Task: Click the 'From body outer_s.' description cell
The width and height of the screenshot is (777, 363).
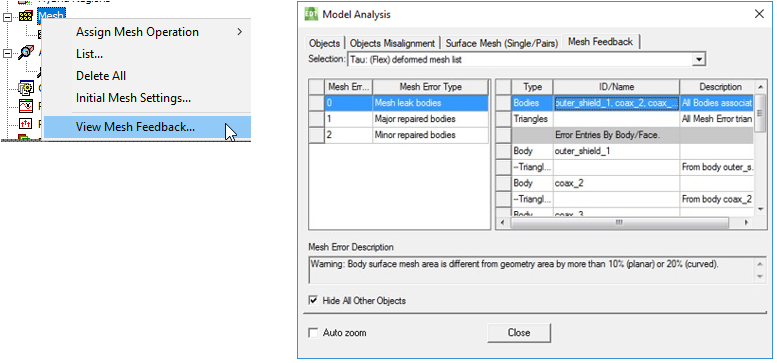Action: [x=717, y=167]
